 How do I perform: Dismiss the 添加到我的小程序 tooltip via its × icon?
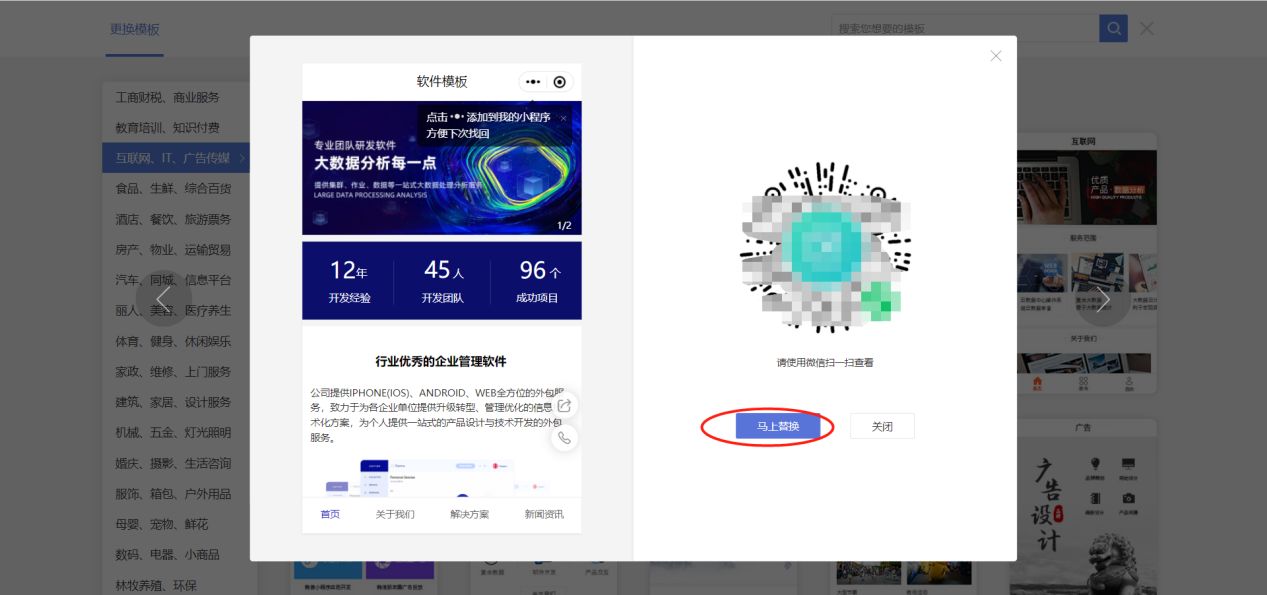tap(566, 118)
